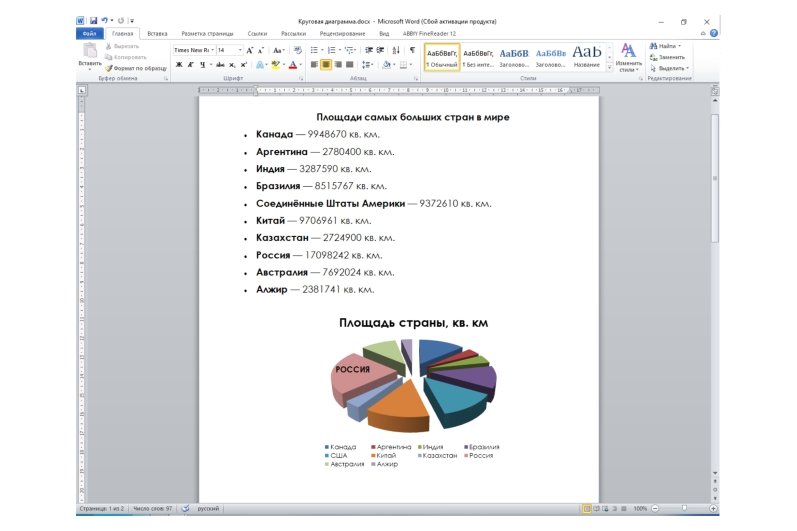Open Font dialog launcher in Шрифт group
This screenshot has height=531, width=797.
(x=301, y=79)
